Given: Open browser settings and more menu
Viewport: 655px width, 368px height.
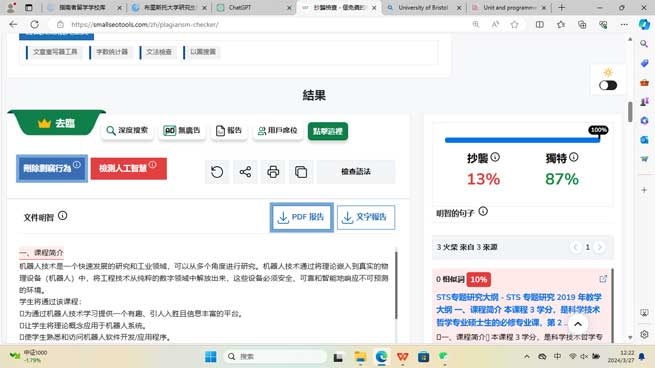Looking at the screenshot, I should point(624,25).
